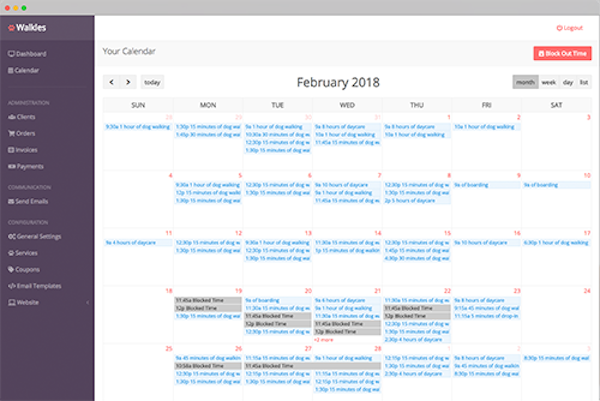600x401 pixels.
Task: Open Feb 7 event '9a 10 hours of daycare'
Action: tap(347, 185)
